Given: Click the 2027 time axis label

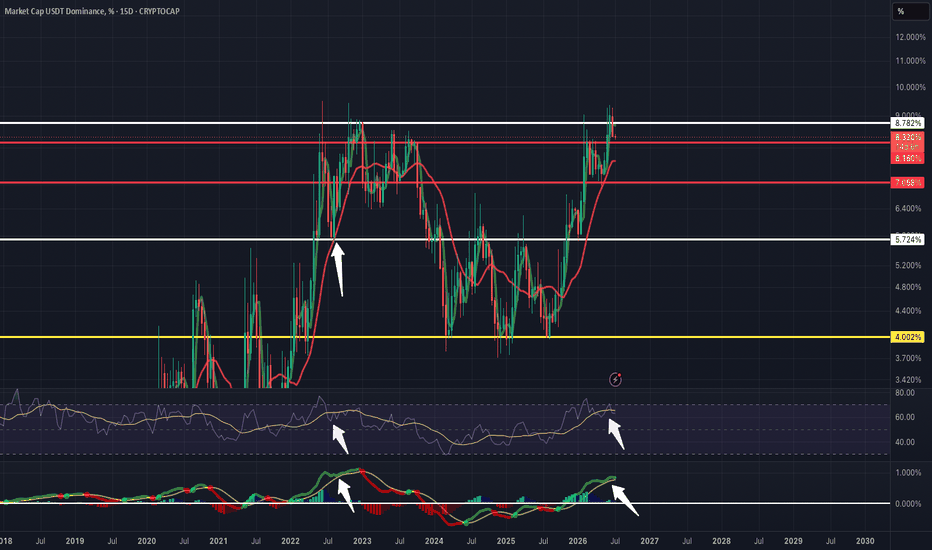Looking at the screenshot, I should click(650, 541).
